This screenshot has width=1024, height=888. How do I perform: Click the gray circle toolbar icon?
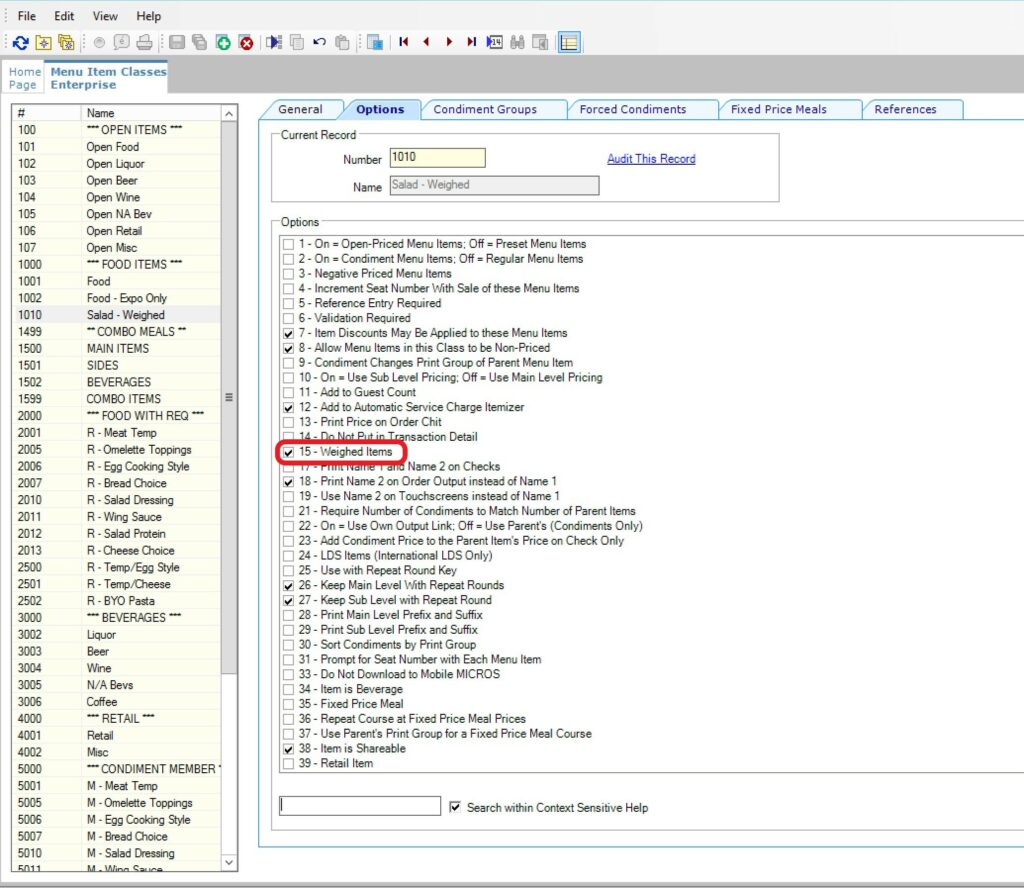pyautogui.click(x=99, y=43)
